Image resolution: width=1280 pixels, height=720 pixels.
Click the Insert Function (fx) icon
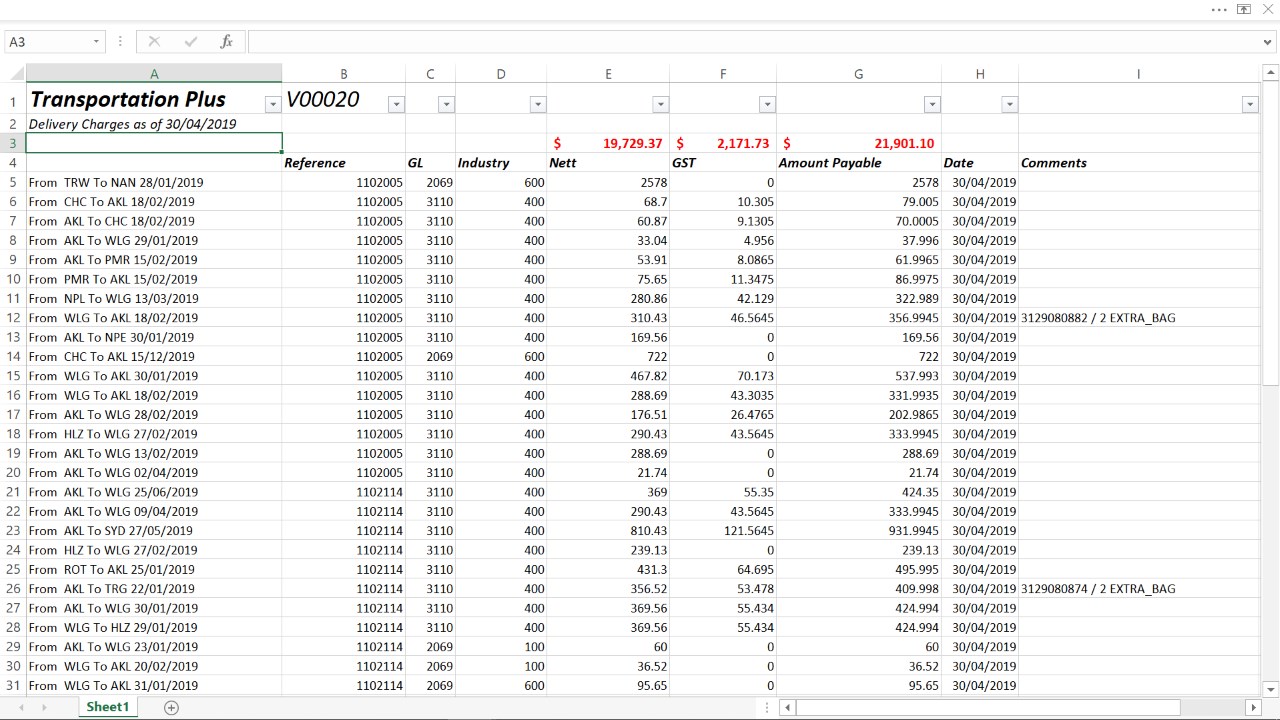tap(225, 41)
